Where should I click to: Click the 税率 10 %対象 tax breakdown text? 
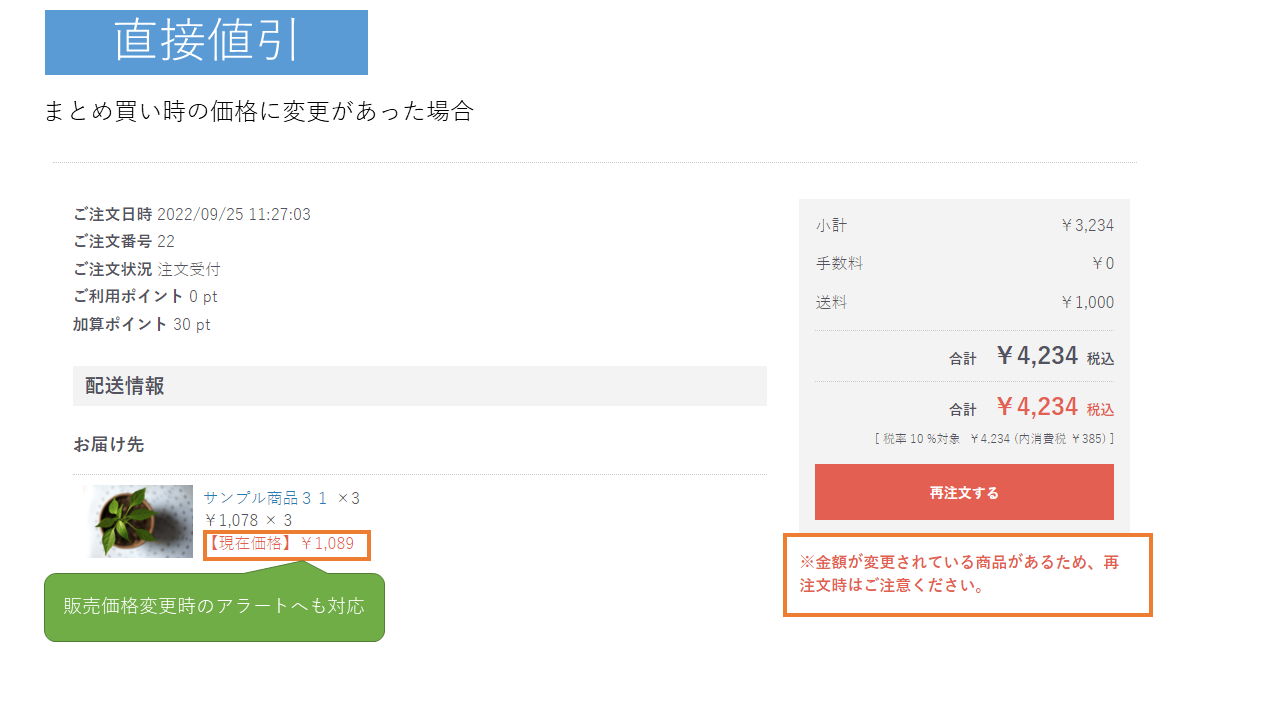[x=993, y=438]
